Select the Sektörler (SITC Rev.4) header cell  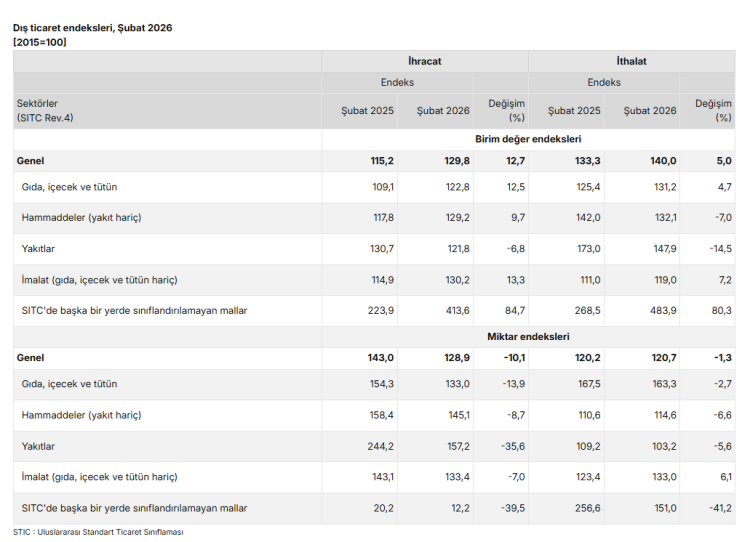pos(45,110)
